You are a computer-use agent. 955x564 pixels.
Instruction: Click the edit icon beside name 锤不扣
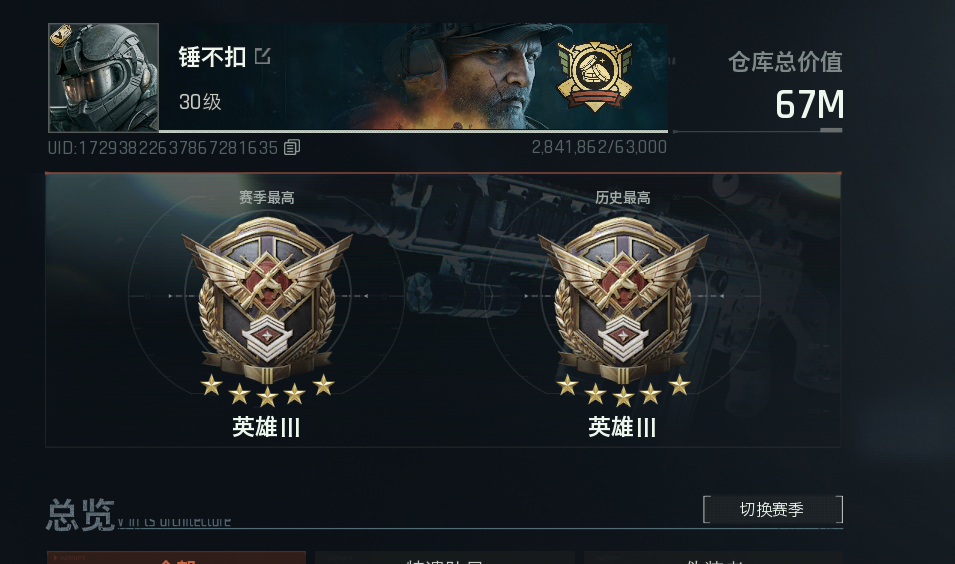[263, 56]
